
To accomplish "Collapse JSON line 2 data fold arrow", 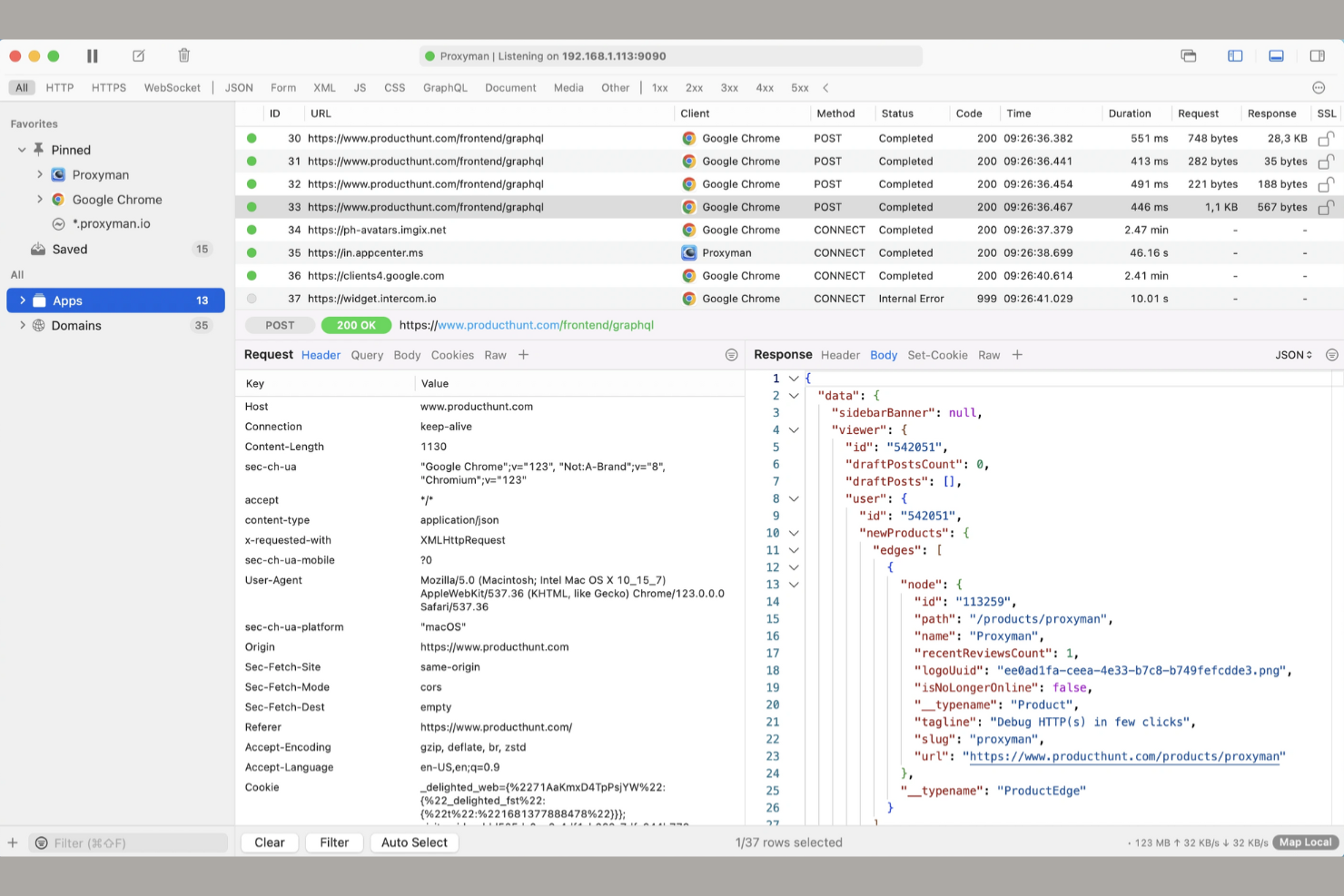I will pos(794,396).
